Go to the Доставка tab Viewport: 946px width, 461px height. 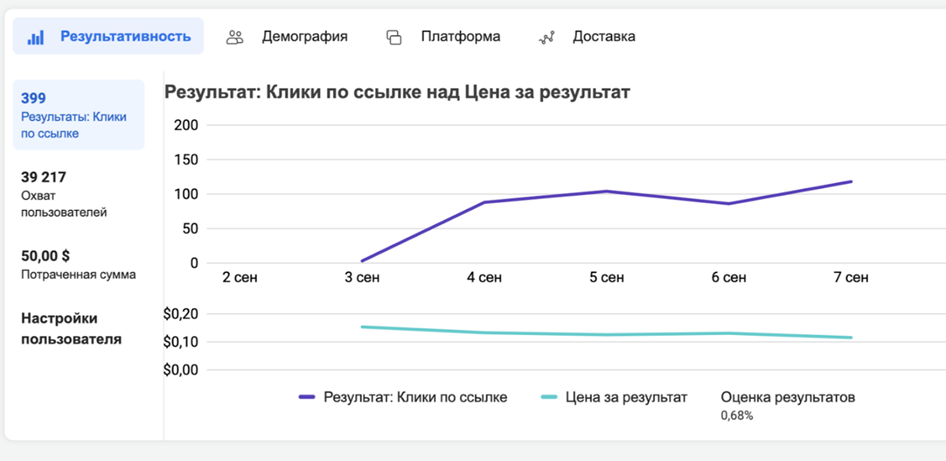tap(603, 37)
